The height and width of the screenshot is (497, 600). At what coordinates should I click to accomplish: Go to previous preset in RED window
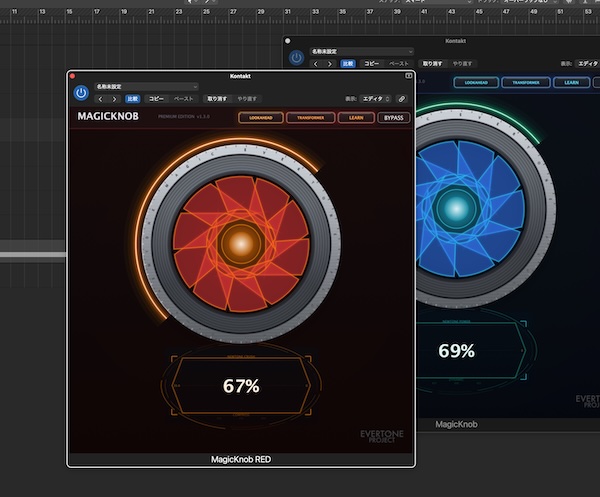(101, 99)
